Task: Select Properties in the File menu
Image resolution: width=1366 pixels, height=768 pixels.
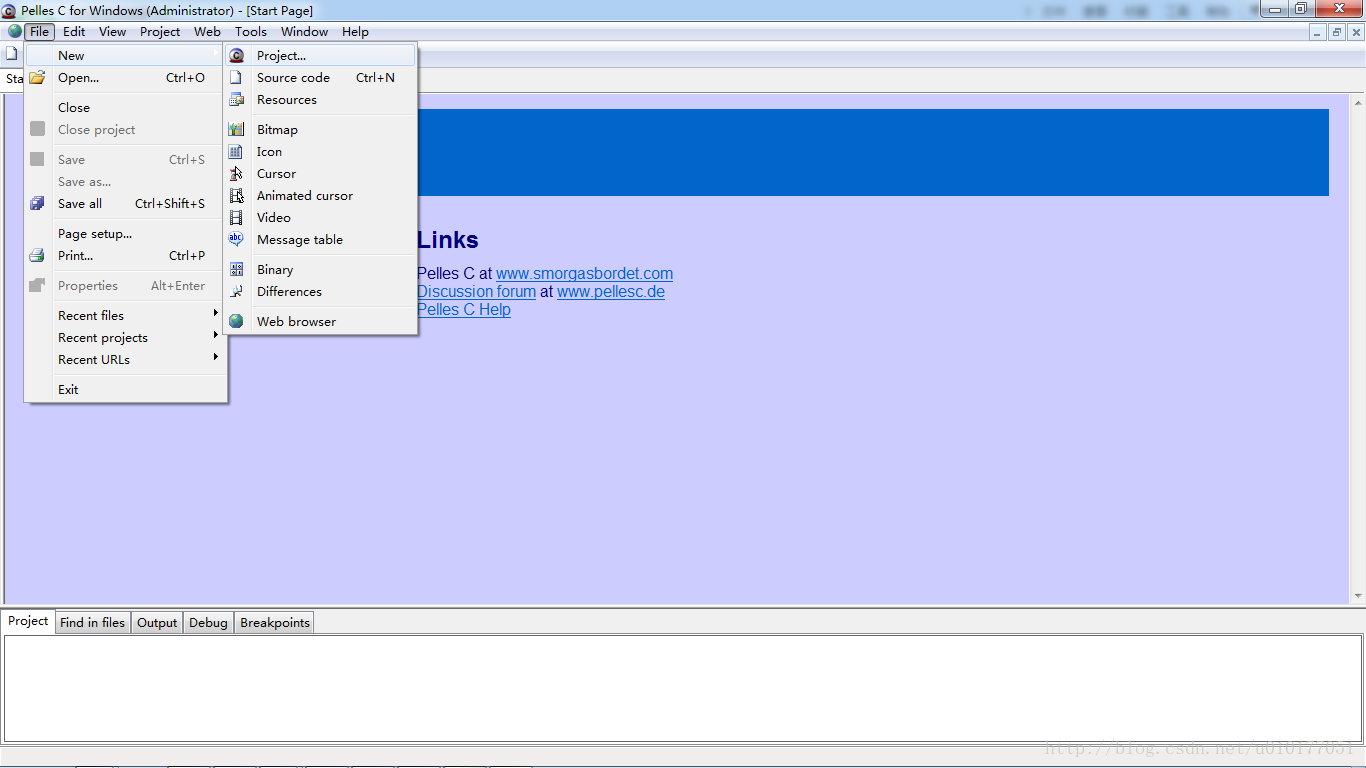Action: (x=125, y=286)
